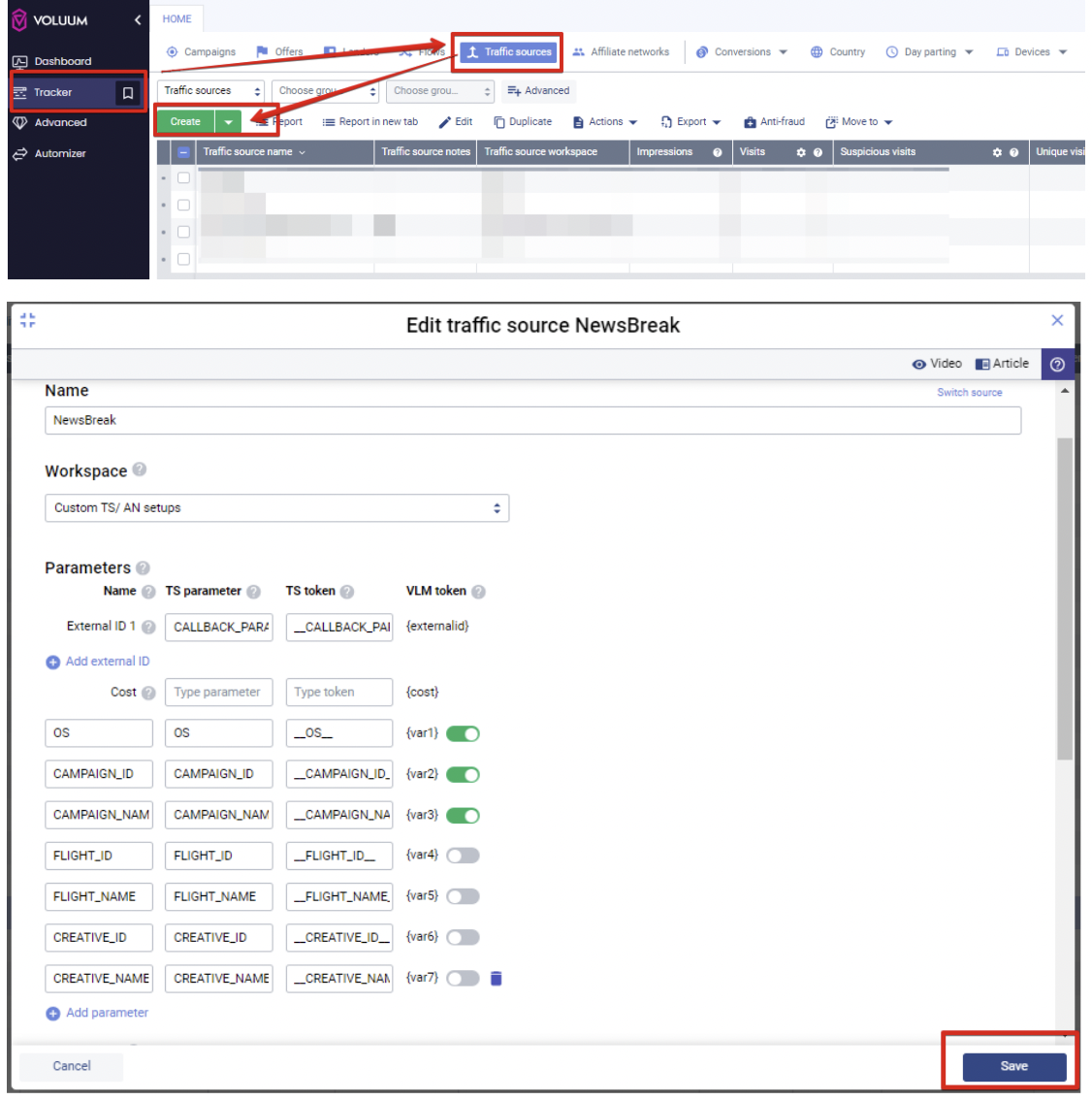Viewport: 1092px width, 1100px height.
Task: Open the Campaigns tab
Action: point(202,52)
